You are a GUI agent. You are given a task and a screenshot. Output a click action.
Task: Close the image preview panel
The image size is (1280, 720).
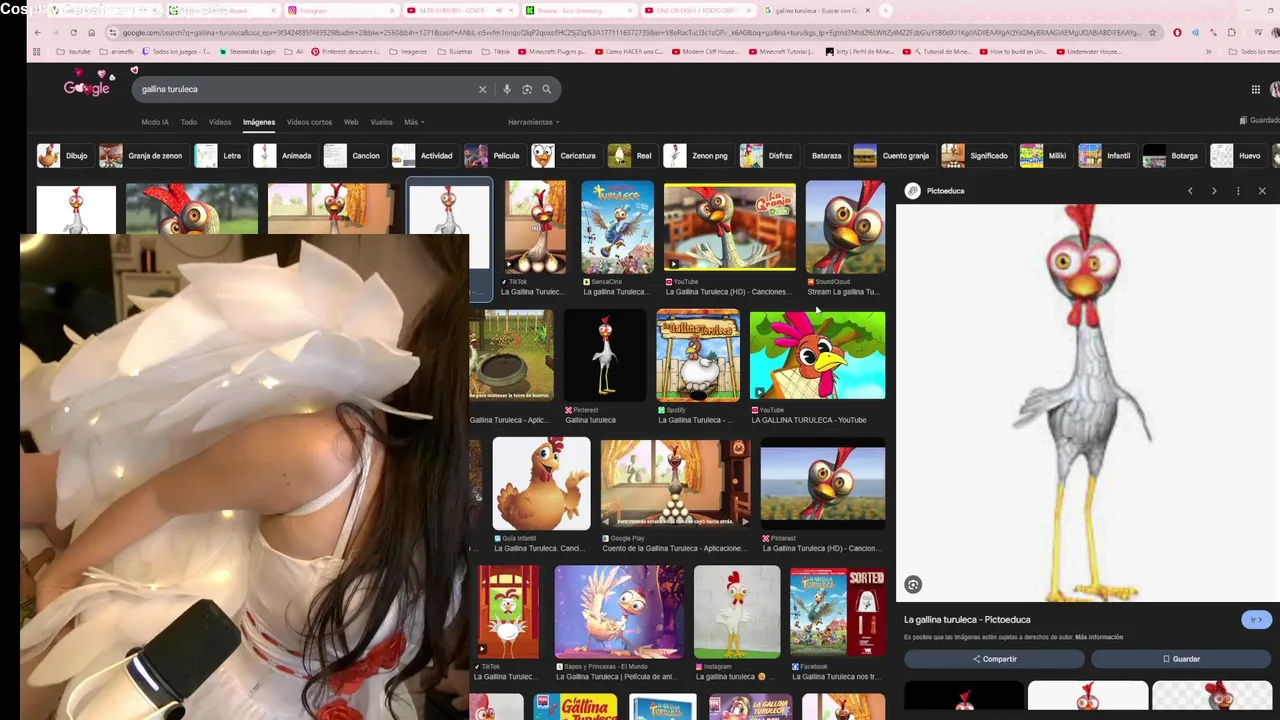pos(1262,191)
